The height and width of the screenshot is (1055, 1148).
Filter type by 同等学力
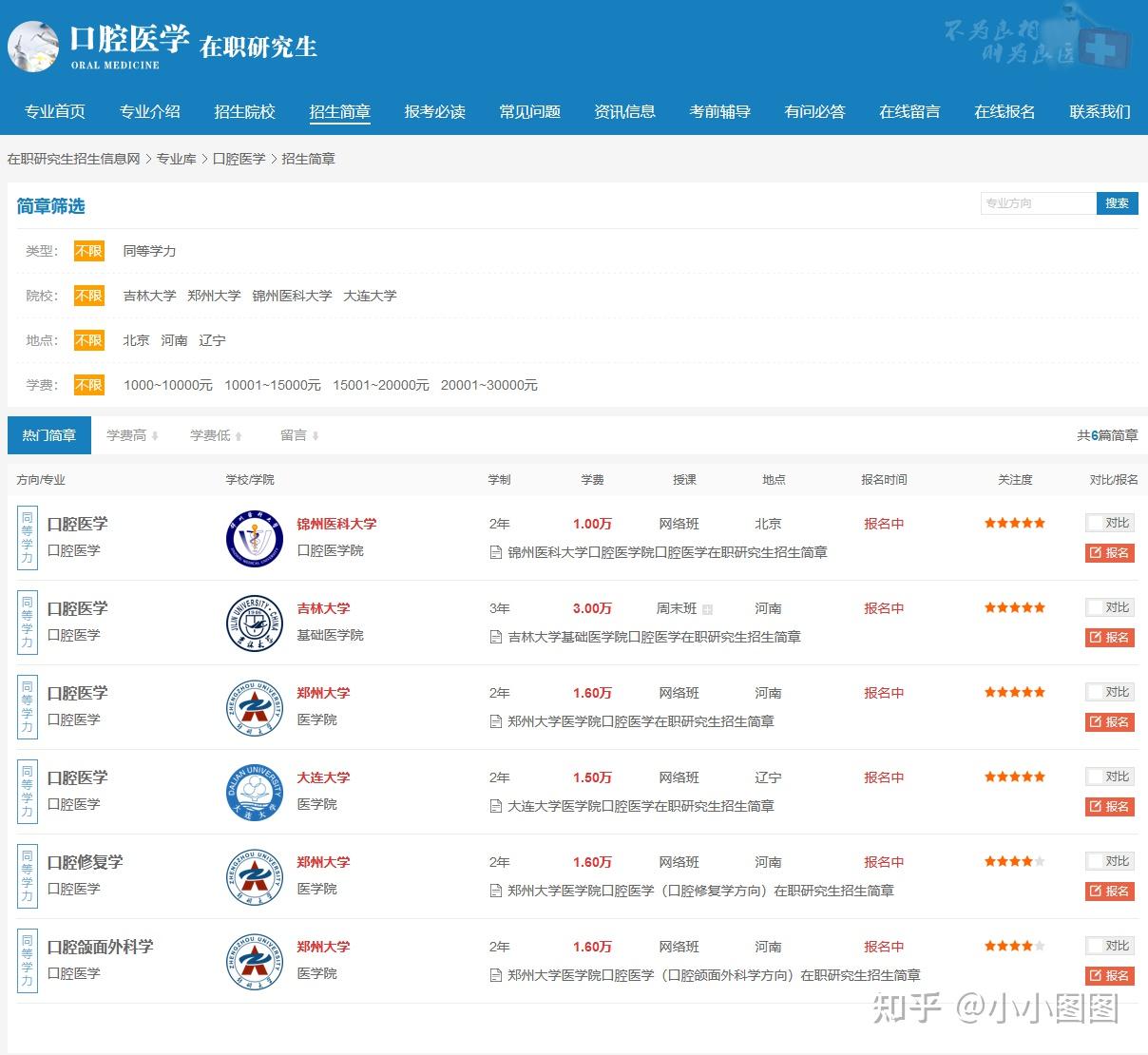point(149,251)
